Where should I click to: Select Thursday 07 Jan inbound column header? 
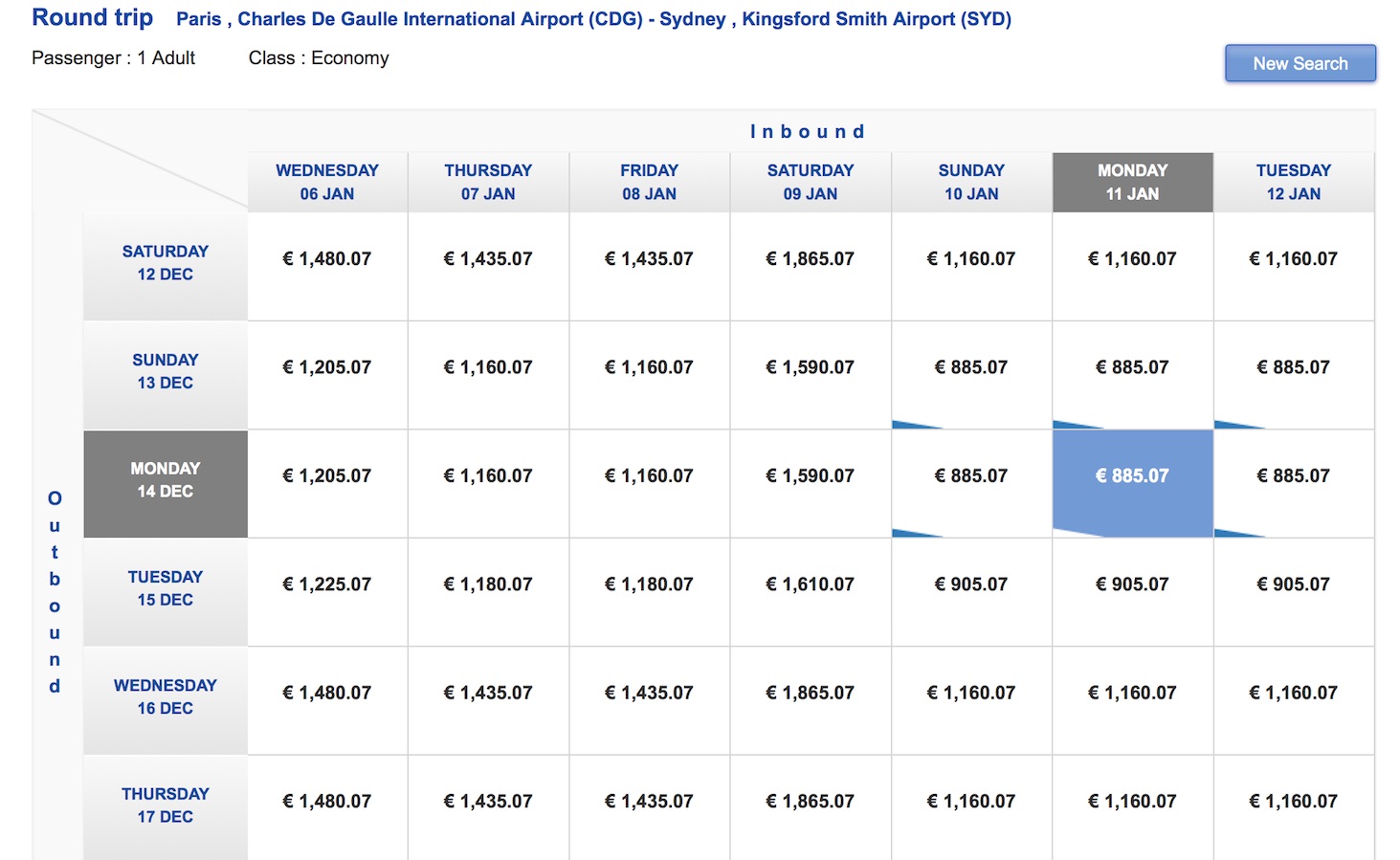488,182
